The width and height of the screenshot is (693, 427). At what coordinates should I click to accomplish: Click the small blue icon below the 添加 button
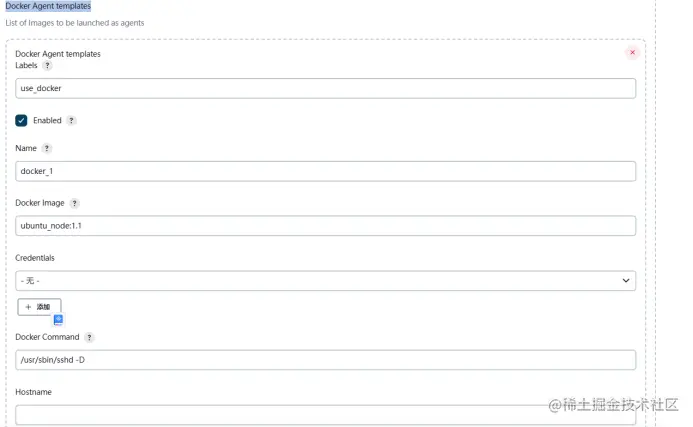tap(58, 319)
